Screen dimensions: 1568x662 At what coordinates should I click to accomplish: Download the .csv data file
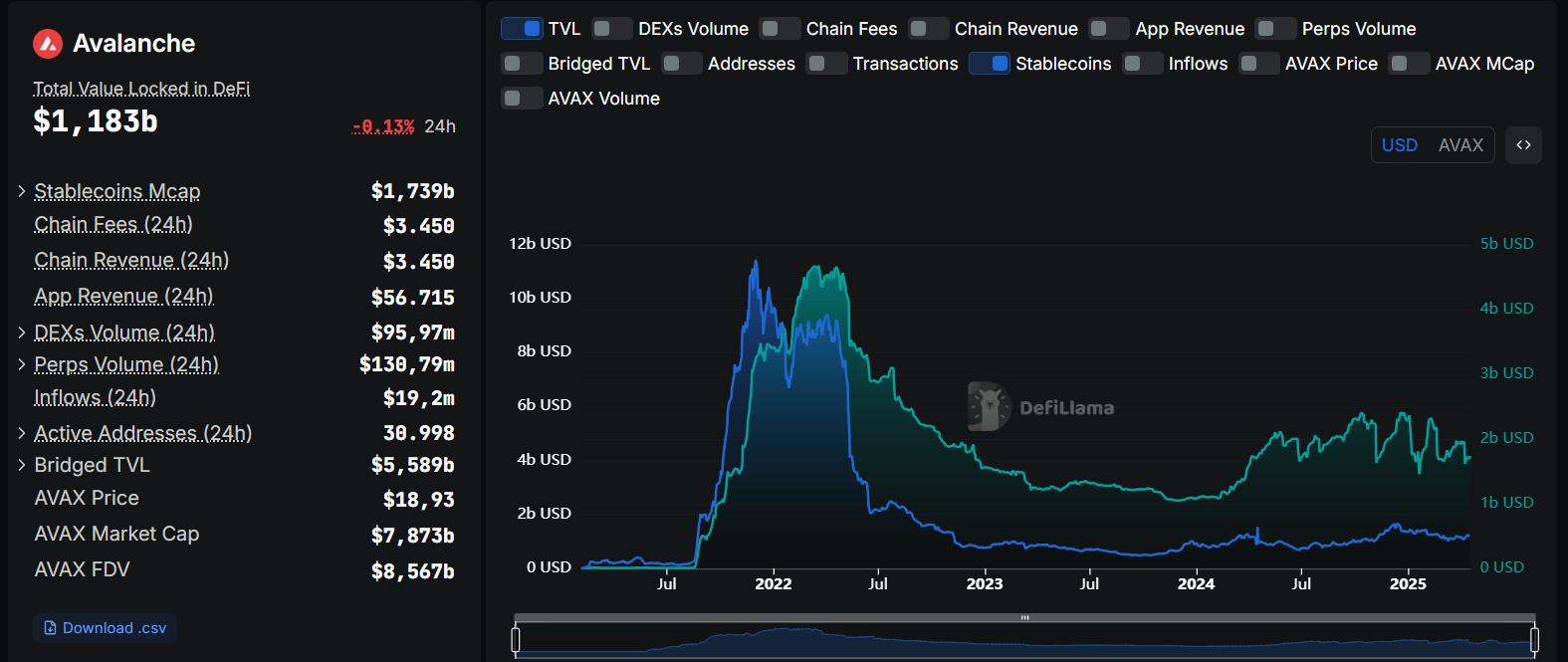click(x=106, y=628)
